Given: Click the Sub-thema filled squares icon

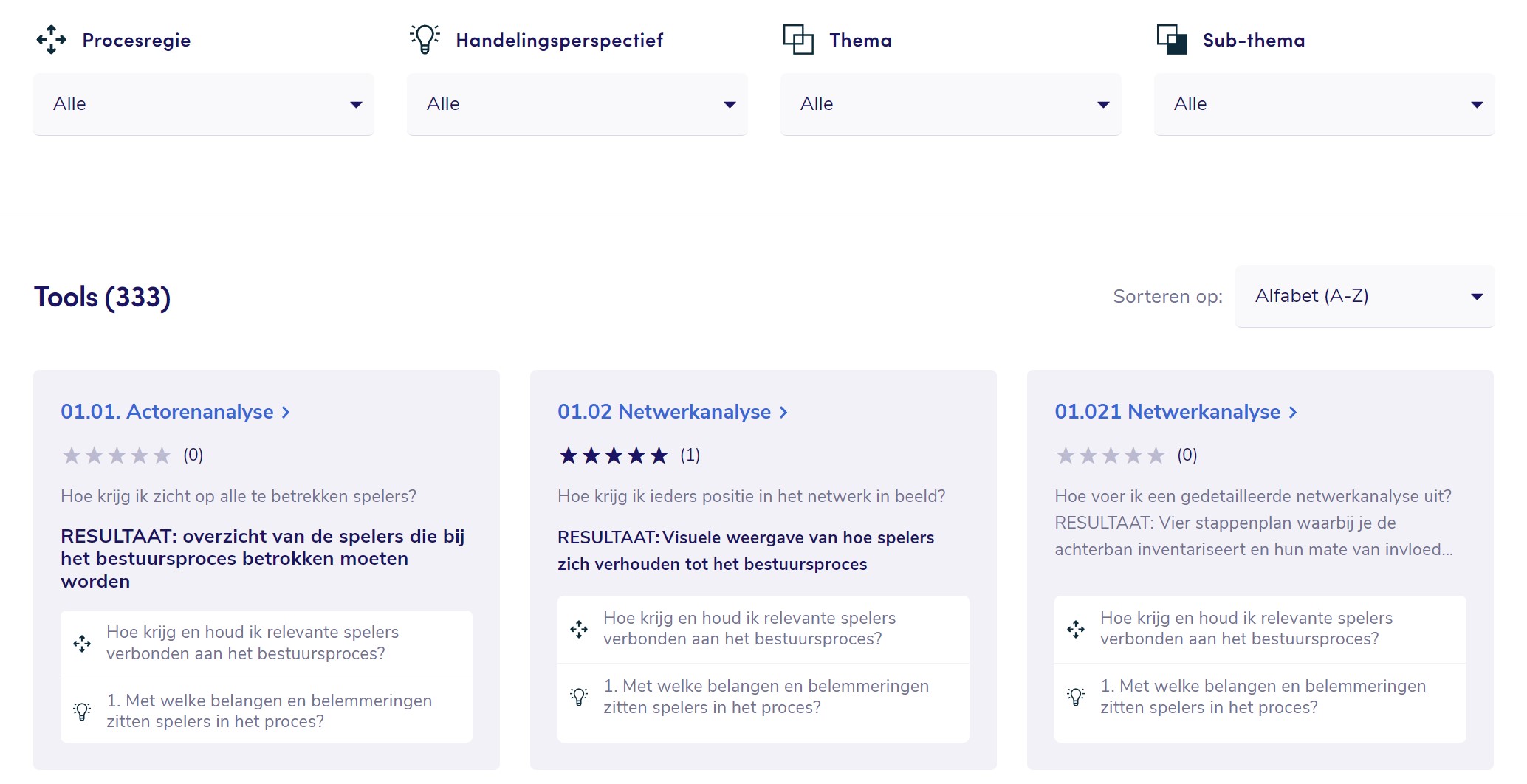Looking at the screenshot, I should [x=1171, y=39].
